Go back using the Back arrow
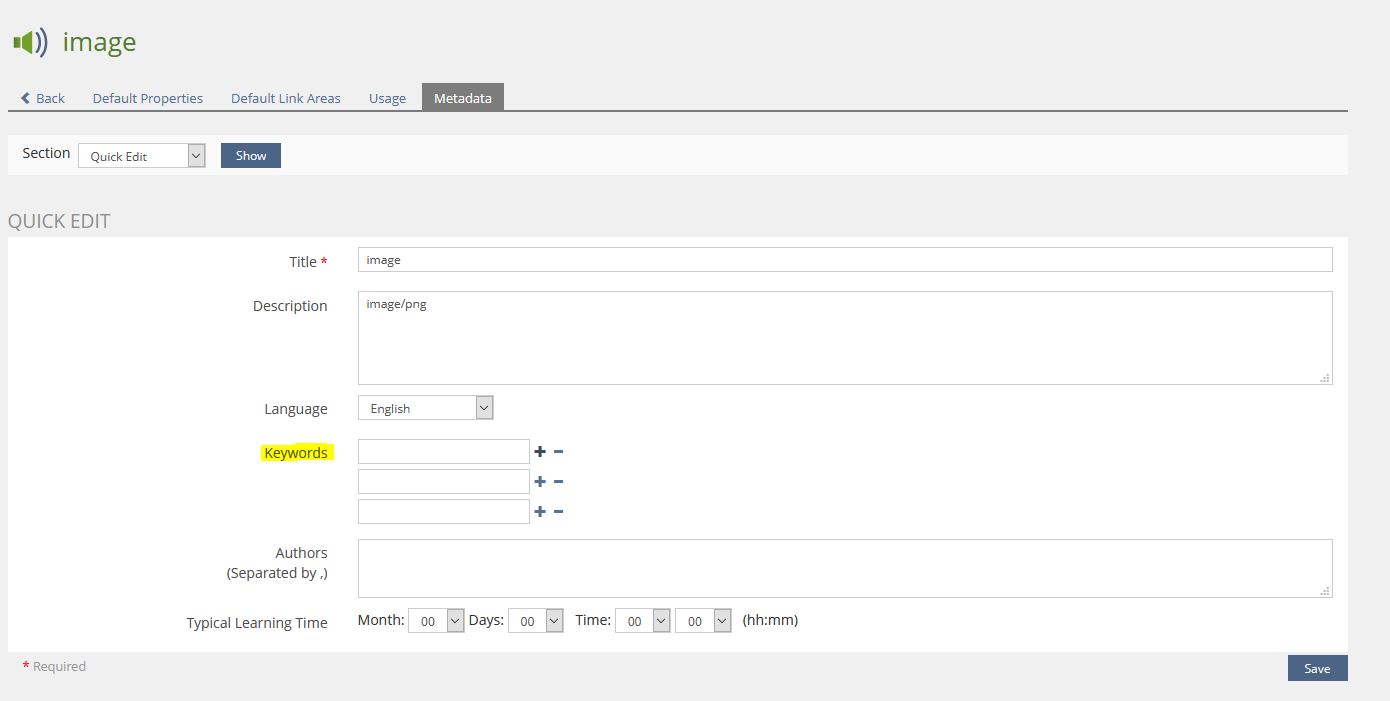Viewport: 1390px width, 701px height. coord(43,98)
